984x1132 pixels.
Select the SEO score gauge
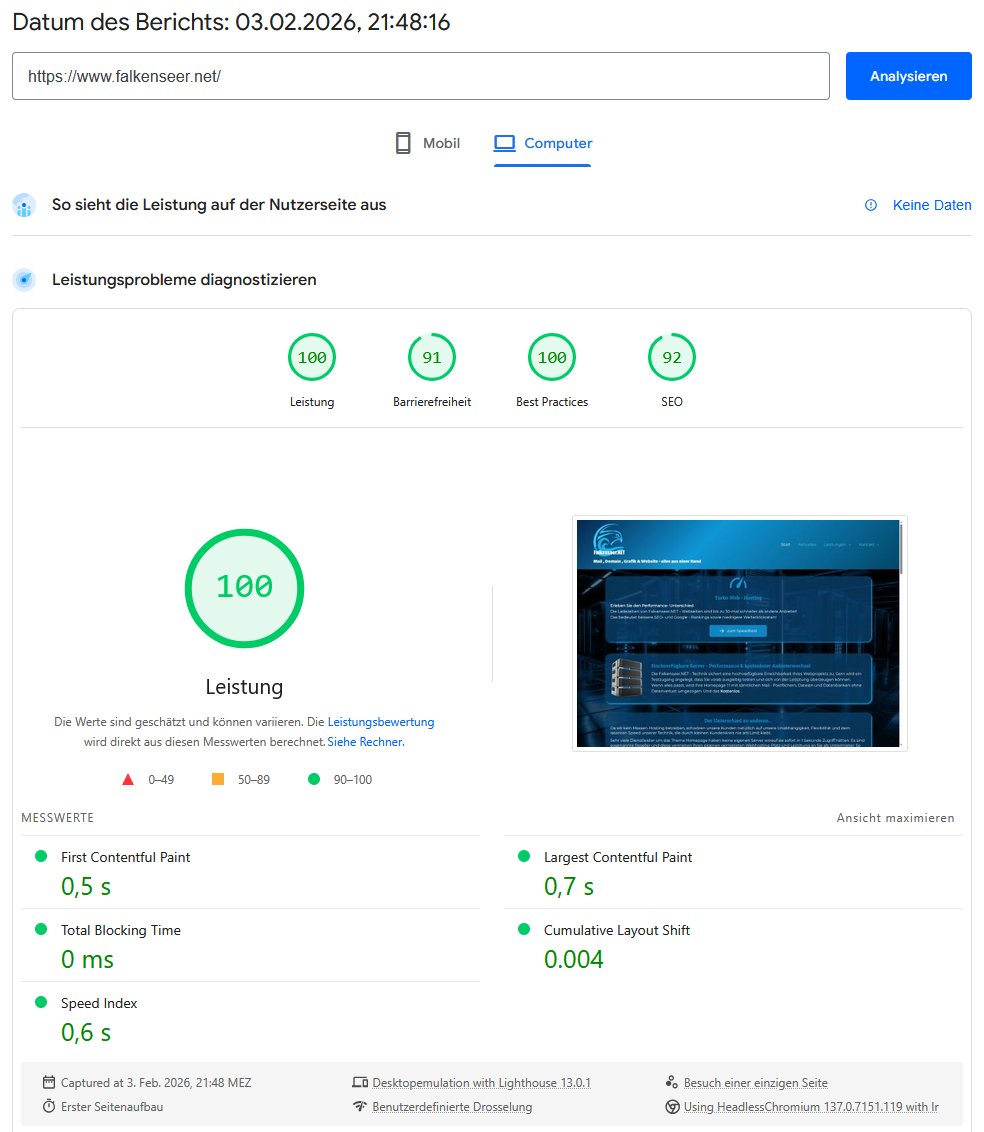coord(672,358)
